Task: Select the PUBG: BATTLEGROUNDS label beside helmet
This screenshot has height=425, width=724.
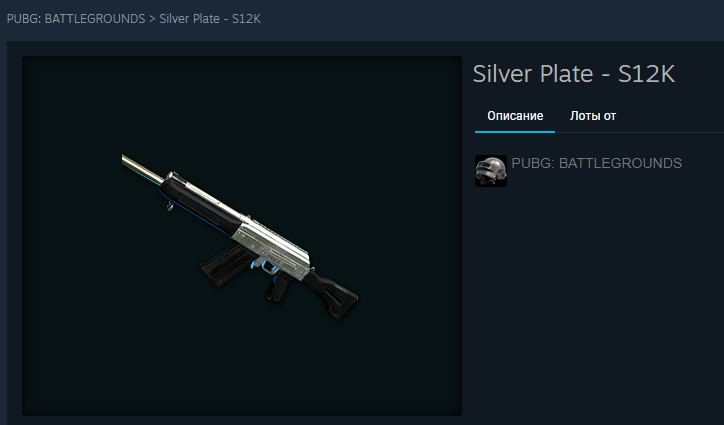Action: (597, 163)
